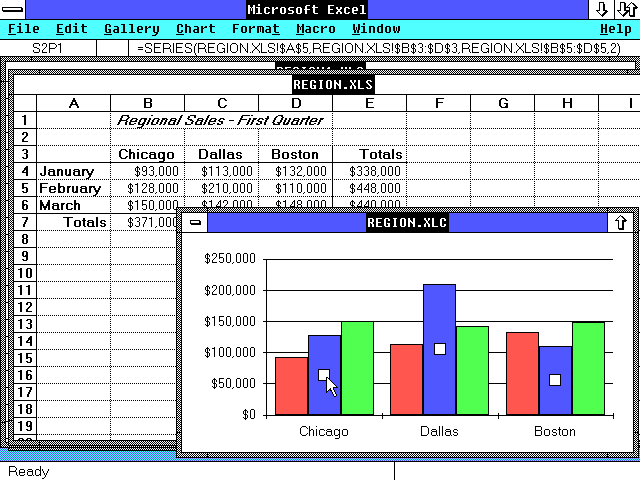Click the Regional Sales - First Quarter title cell
The height and width of the screenshot is (480, 640).
coord(220,120)
